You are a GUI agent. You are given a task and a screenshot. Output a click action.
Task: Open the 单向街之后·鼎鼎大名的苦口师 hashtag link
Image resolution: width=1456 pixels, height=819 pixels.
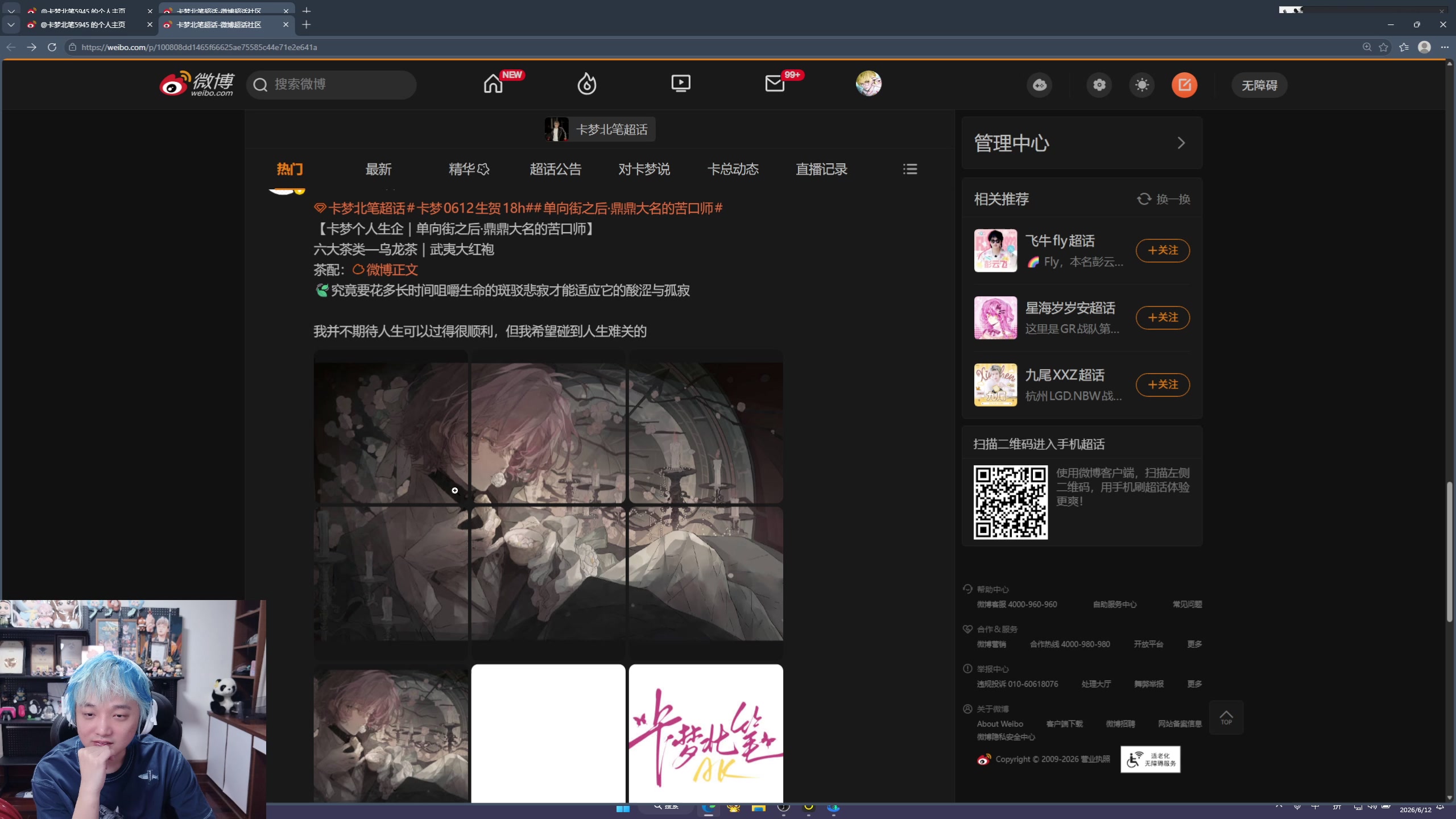click(x=628, y=208)
